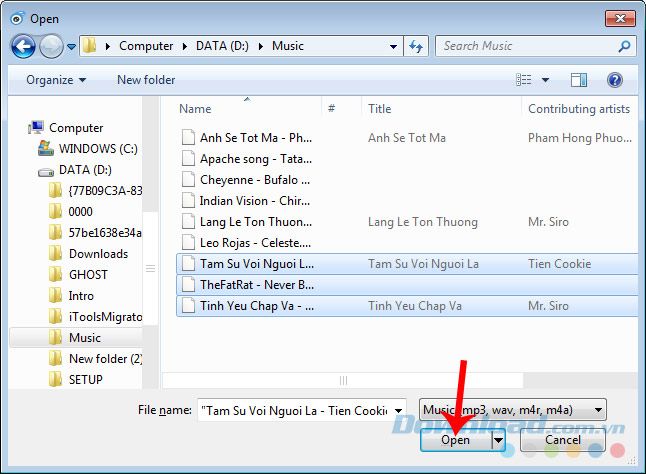Open the 57be1638e34a folder in tree
This screenshot has height=474, width=646.
click(x=105, y=233)
